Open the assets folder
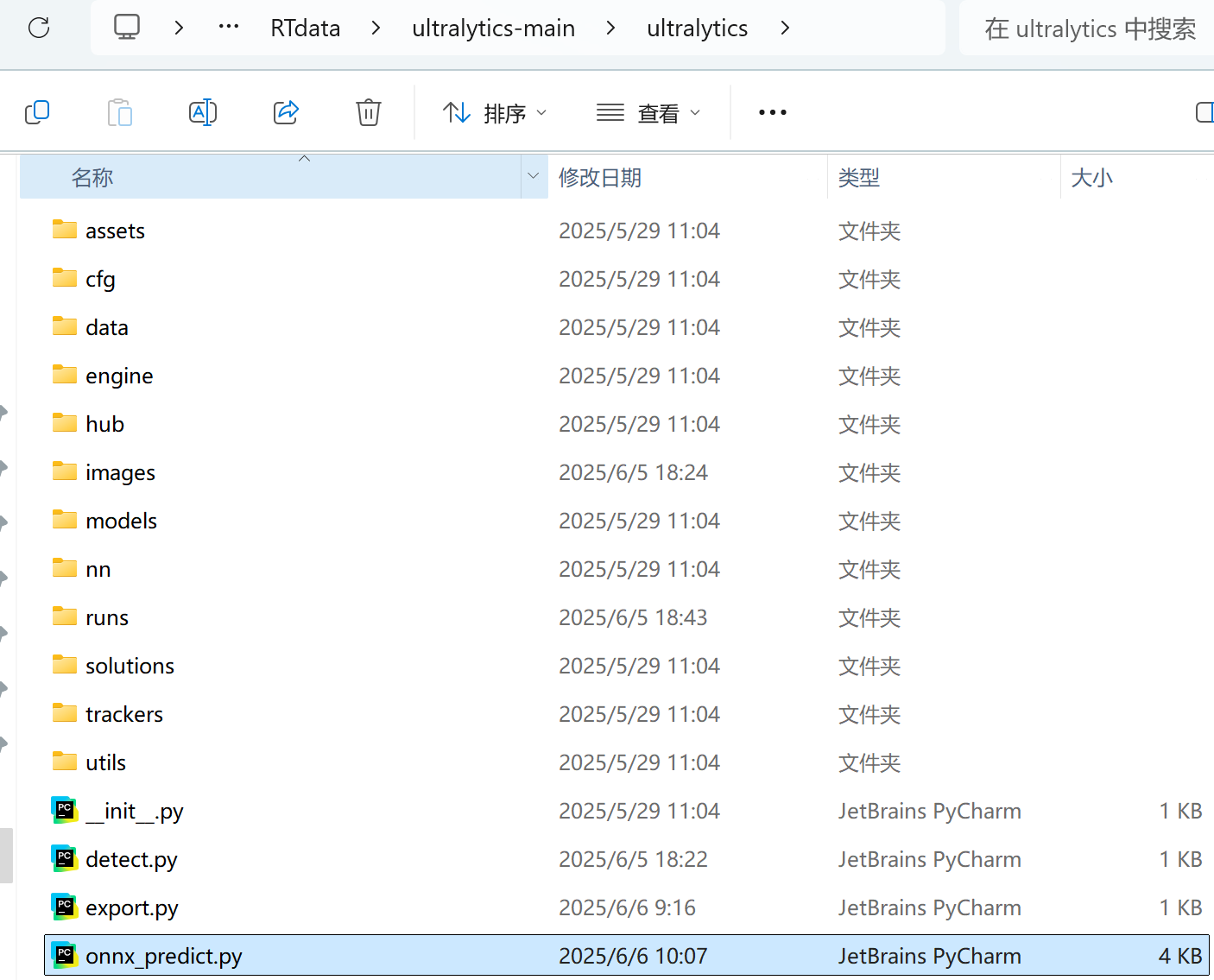 pyautogui.click(x=115, y=231)
